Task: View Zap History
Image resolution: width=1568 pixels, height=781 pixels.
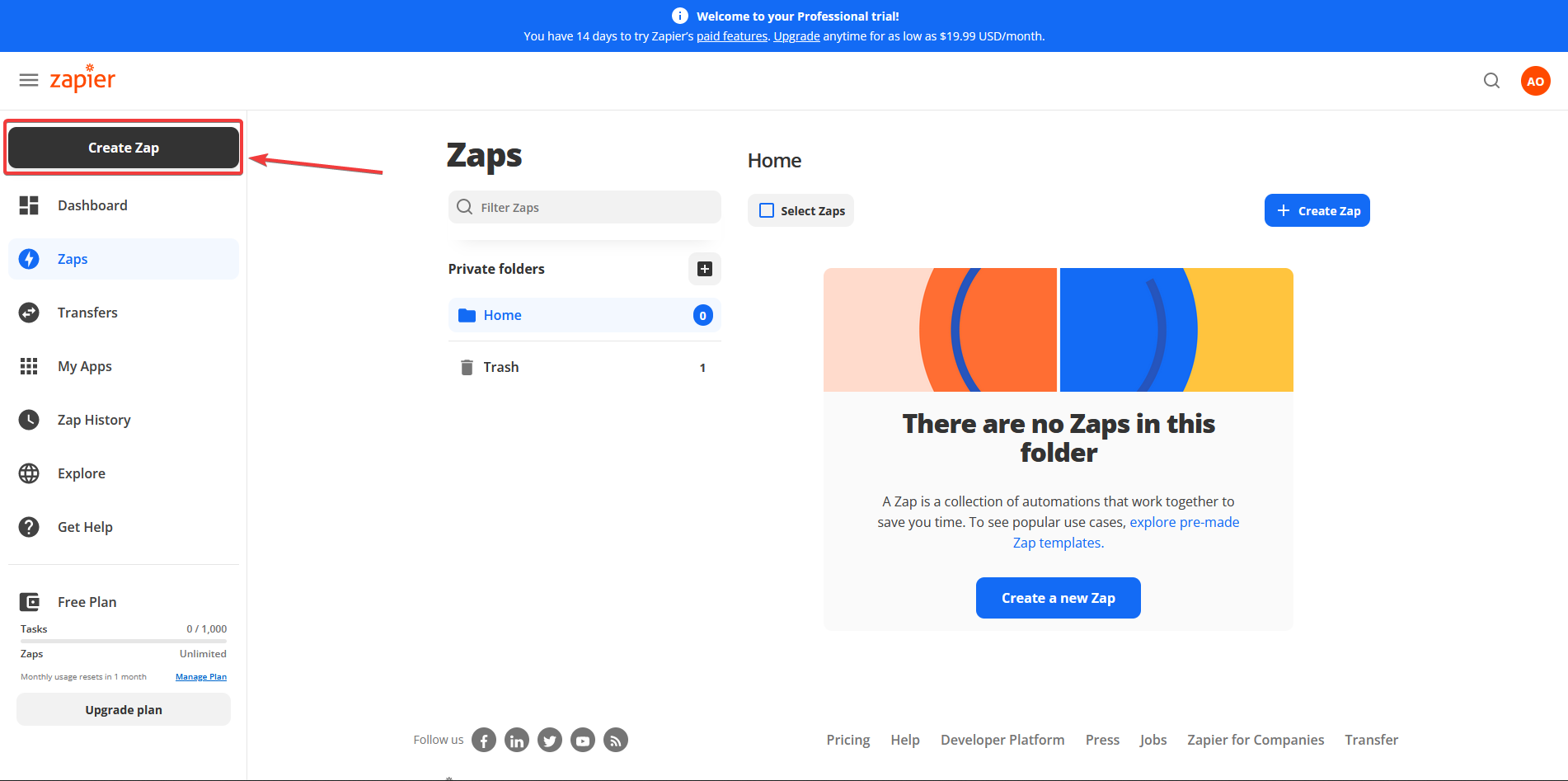Action: pyautogui.click(x=124, y=420)
